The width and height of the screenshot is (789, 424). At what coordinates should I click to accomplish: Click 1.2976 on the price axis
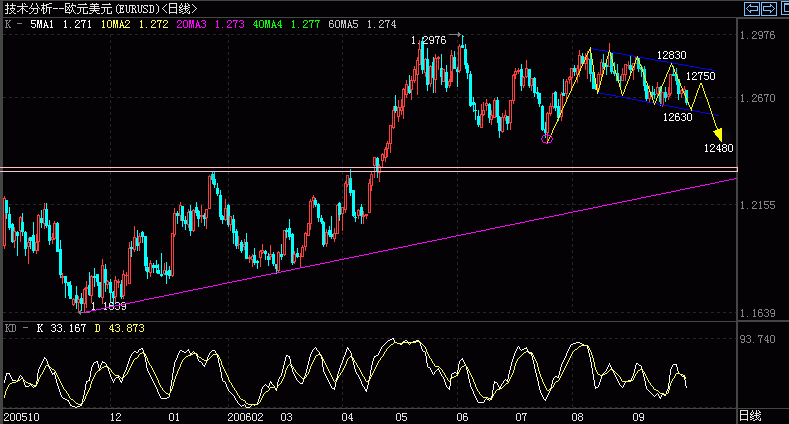click(757, 35)
